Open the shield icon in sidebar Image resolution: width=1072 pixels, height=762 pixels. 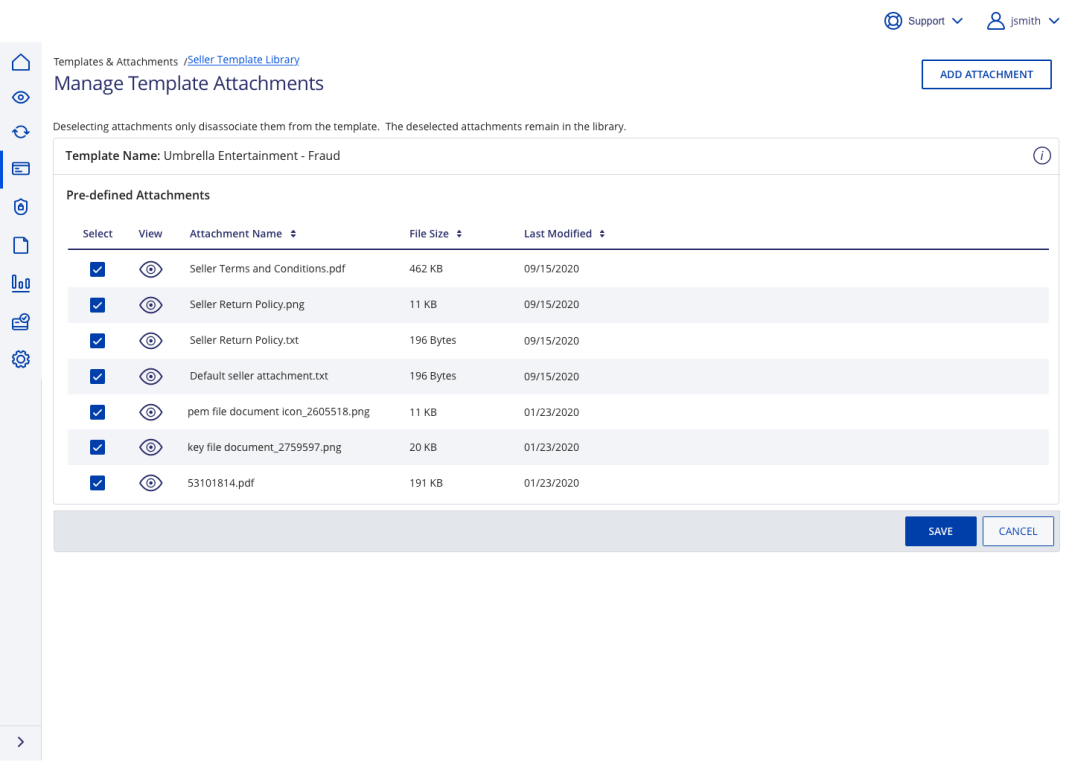[x=20, y=207]
